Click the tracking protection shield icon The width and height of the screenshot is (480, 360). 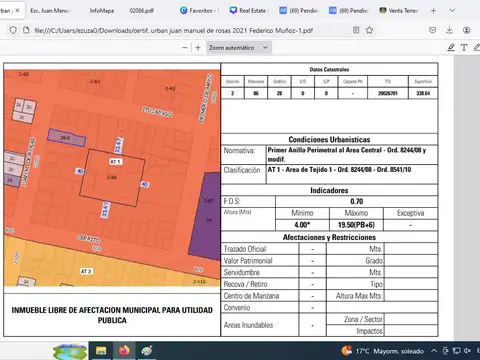click(x=13, y=30)
